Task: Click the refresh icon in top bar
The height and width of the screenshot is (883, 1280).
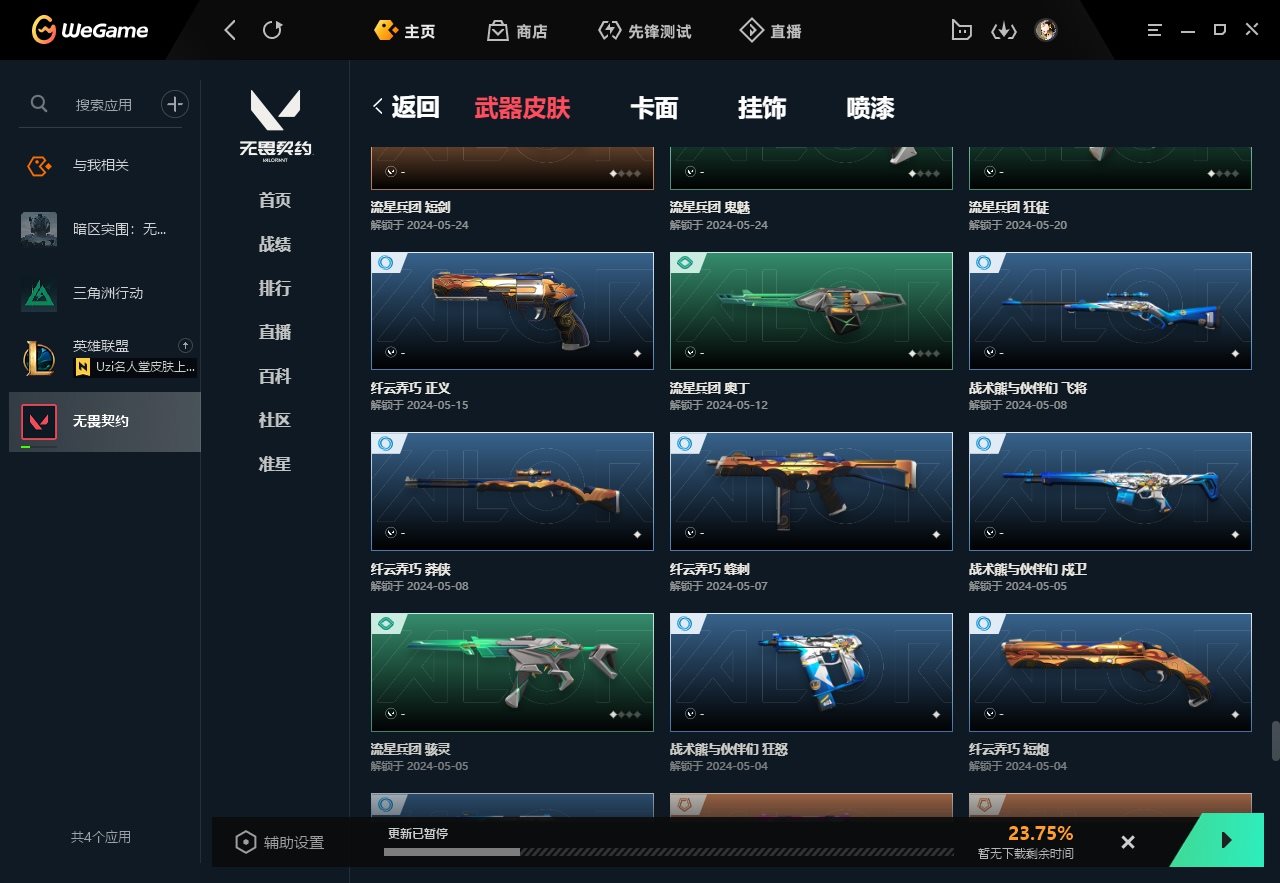Action: pyautogui.click(x=272, y=30)
